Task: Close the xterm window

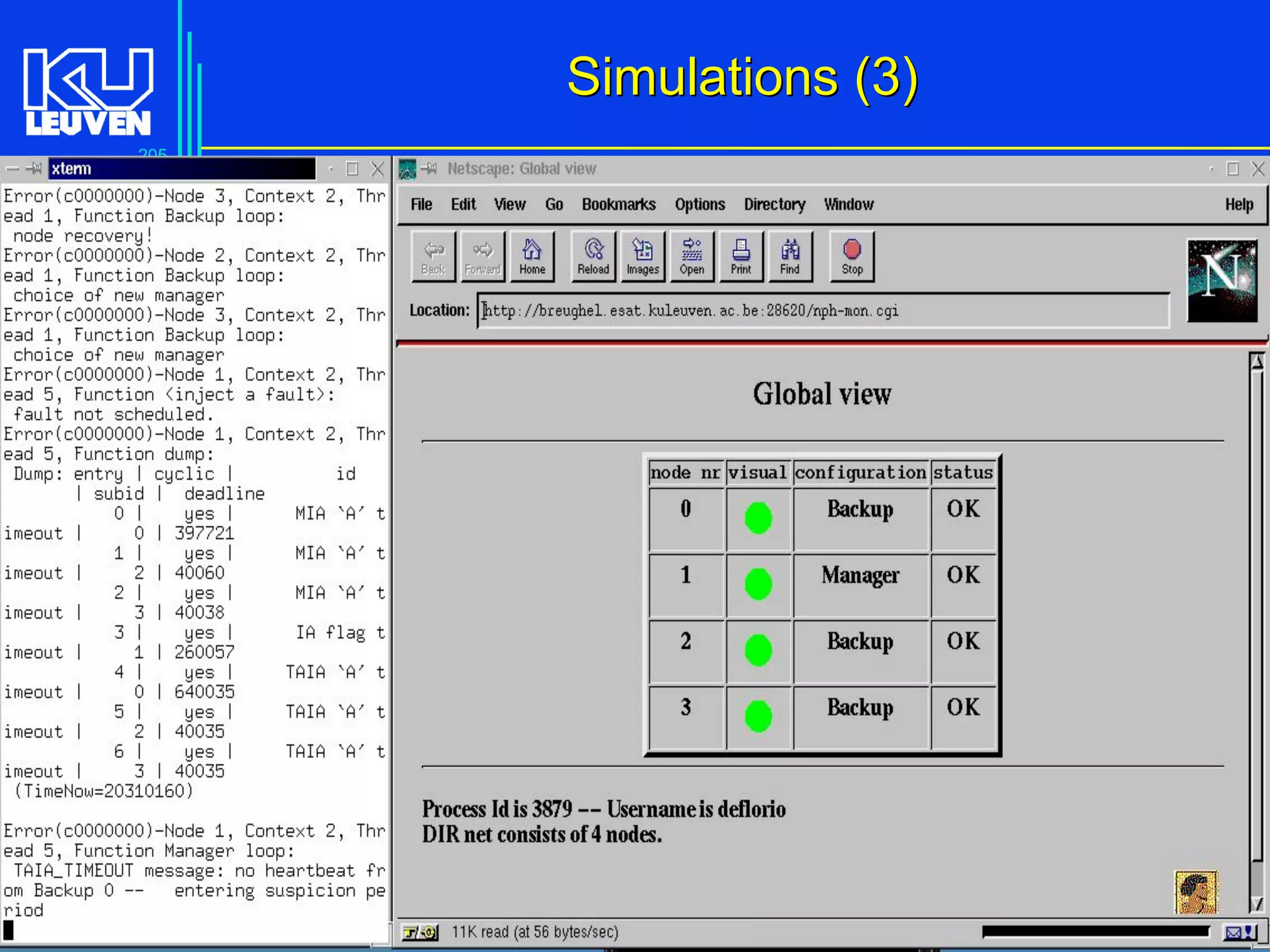Action: coord(376,169)
